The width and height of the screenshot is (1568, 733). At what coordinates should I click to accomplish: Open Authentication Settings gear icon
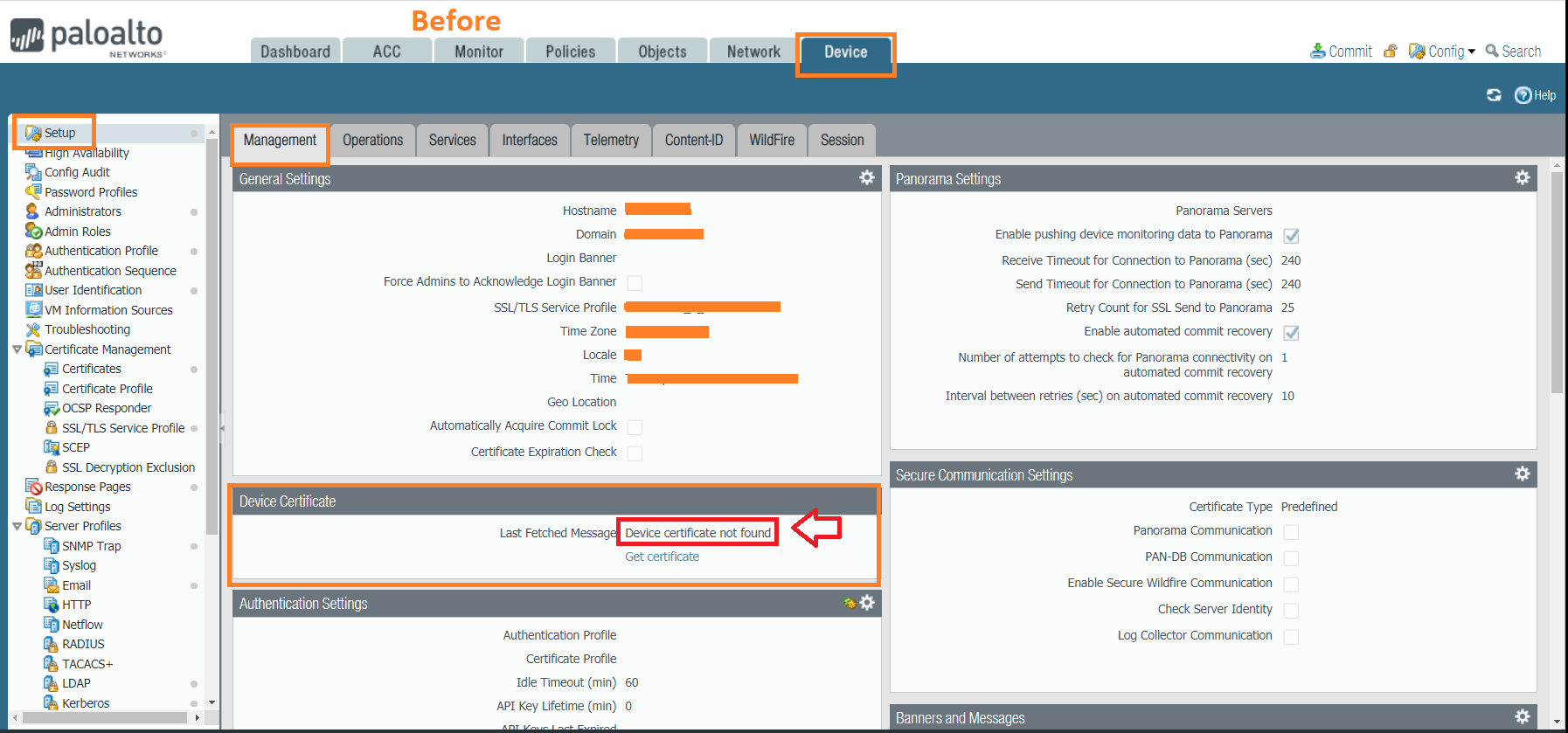pyautogui.click(x=866, y=602)
